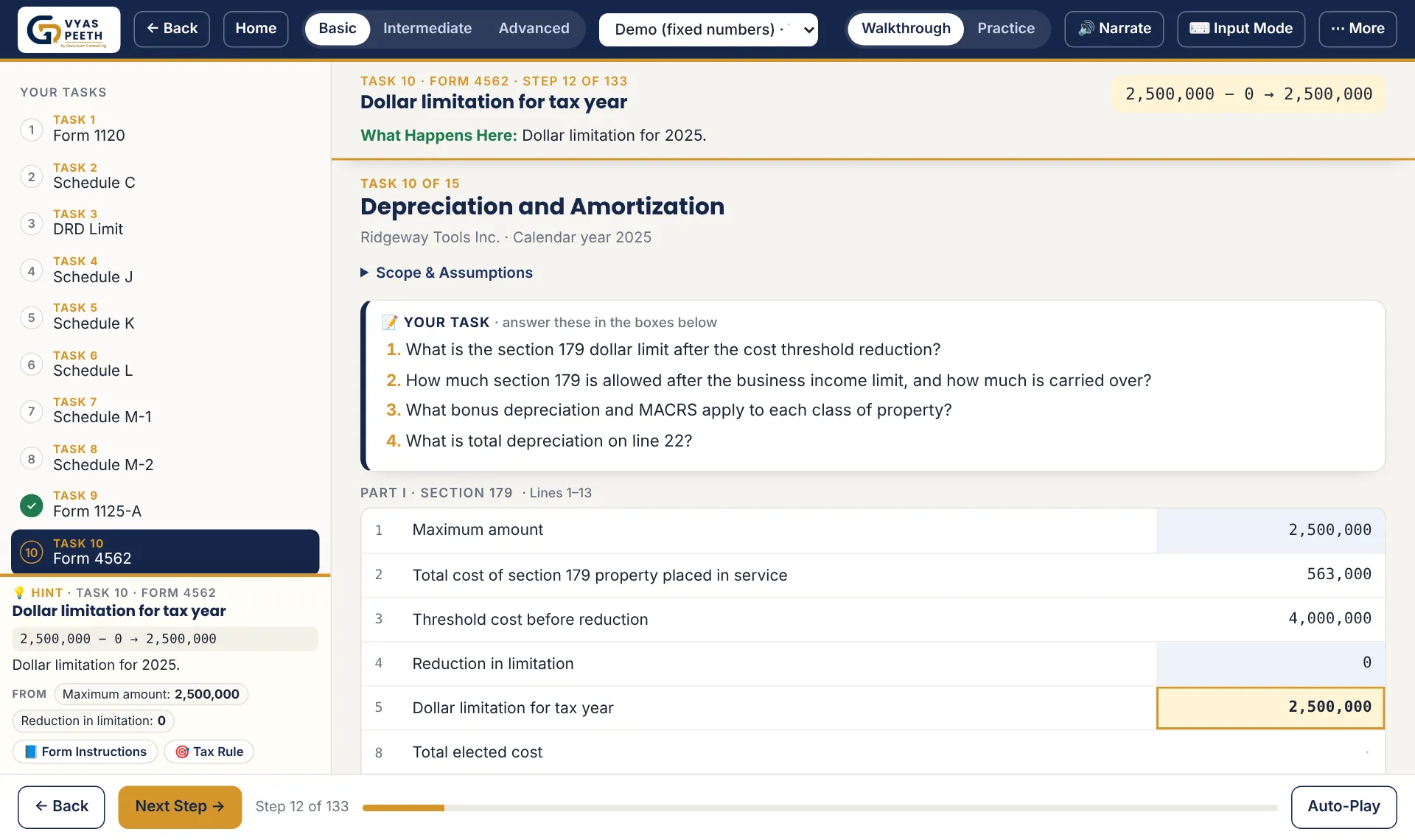Viewport: 1415px width, 840px height.
Task: Open the More options menu
Action: coord(1358,29)
